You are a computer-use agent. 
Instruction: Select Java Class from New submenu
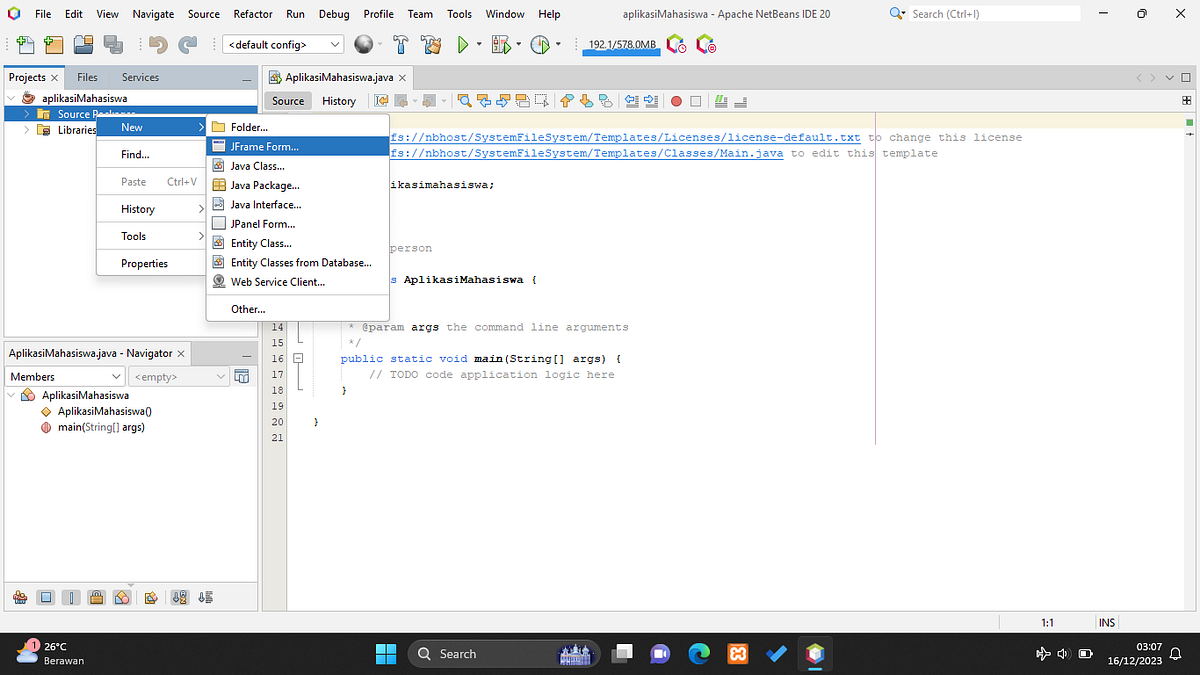point(297,166)
